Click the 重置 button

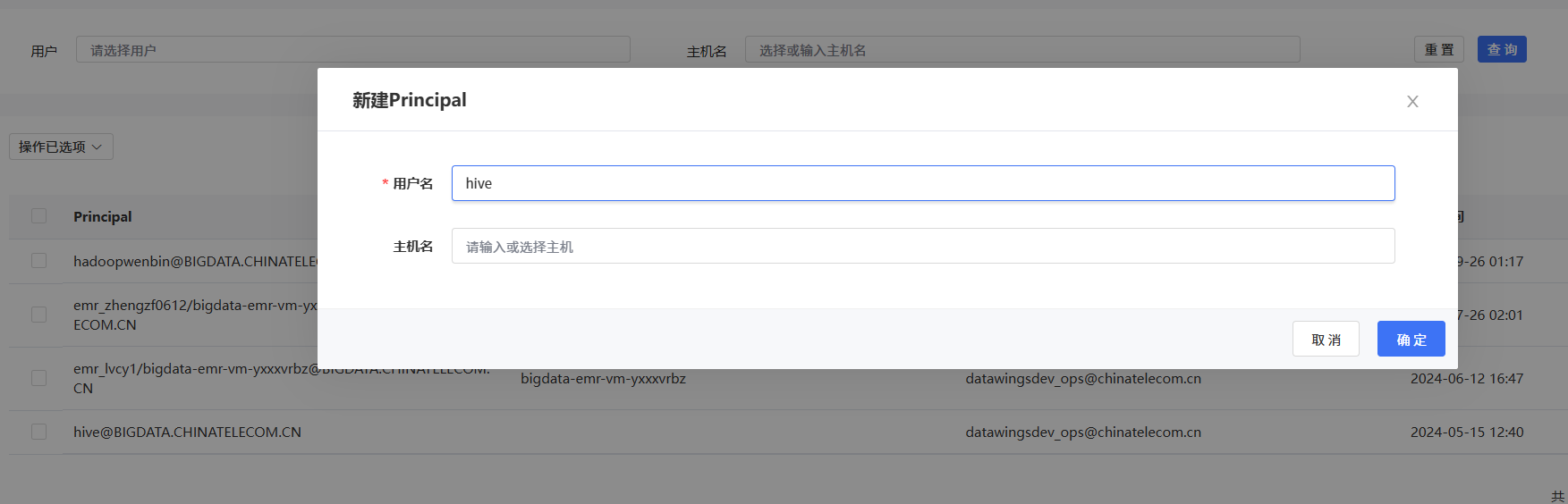[1439, 49]
